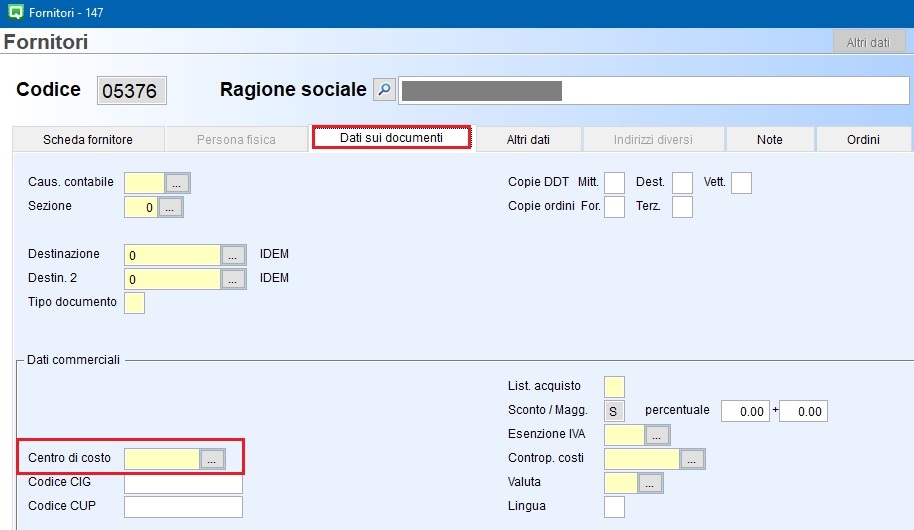Toggle the Sconto / Magg. S button
Viewport: 914px width, 530px height.
pyautogui.click(x=614, y=411)
